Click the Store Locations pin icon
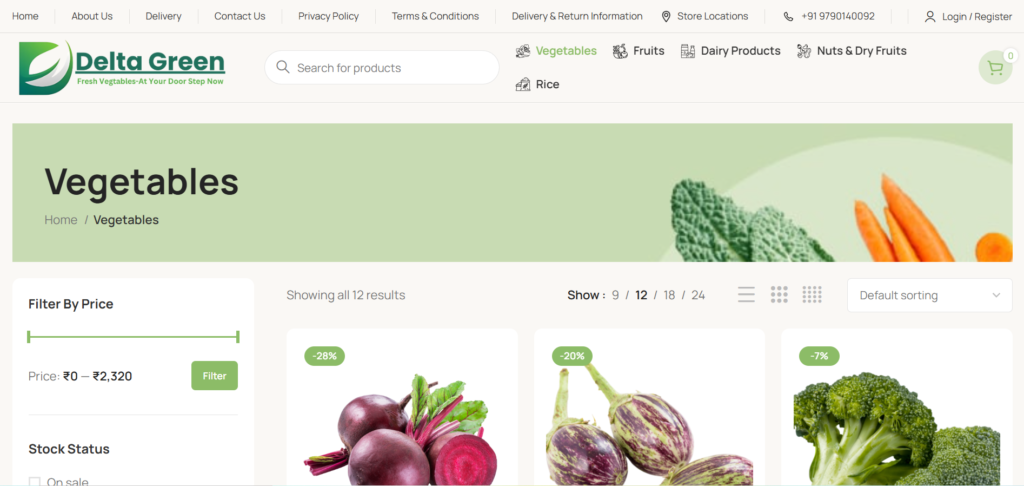 coord(666,16)
